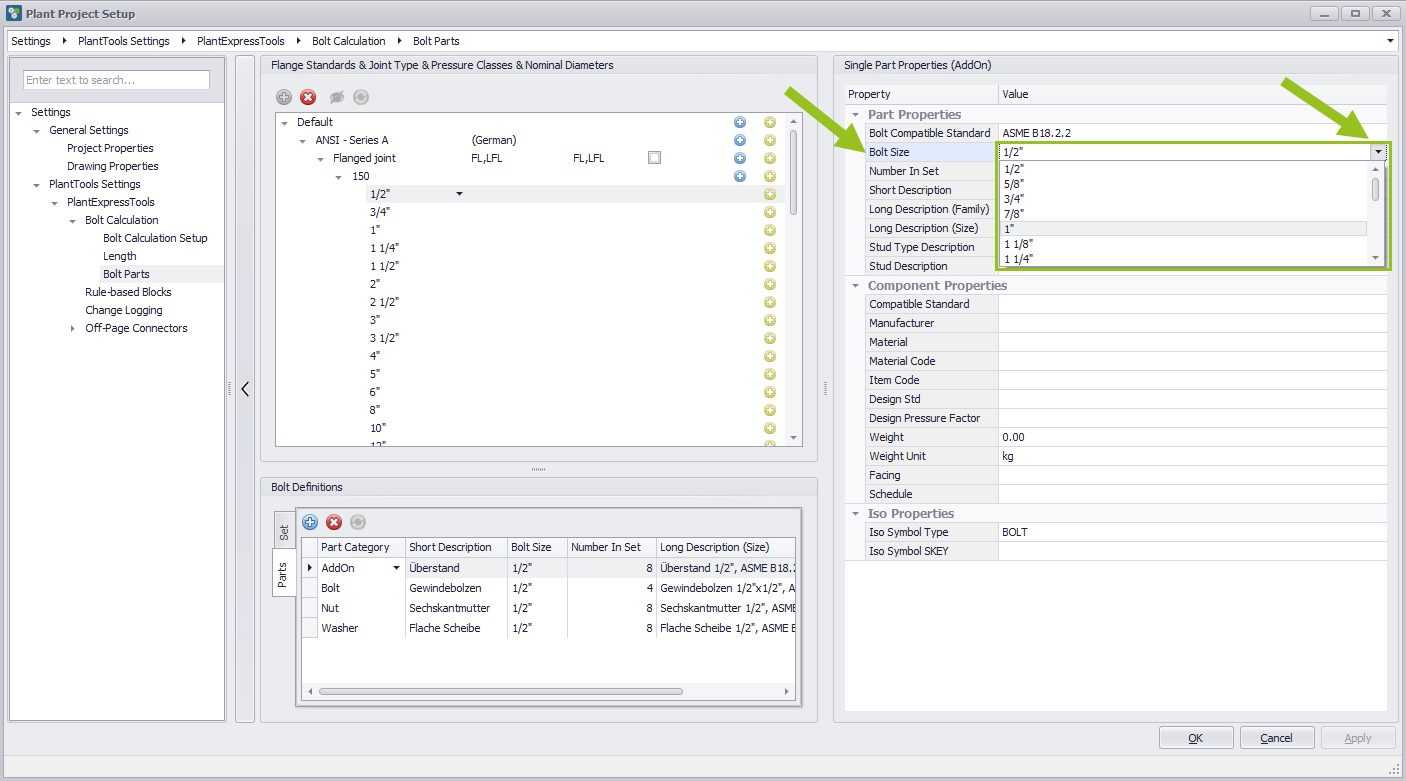This screenshot has height=781, width=1406.
Task: Expand the Off-Page Connectors node
Action: 73,328
